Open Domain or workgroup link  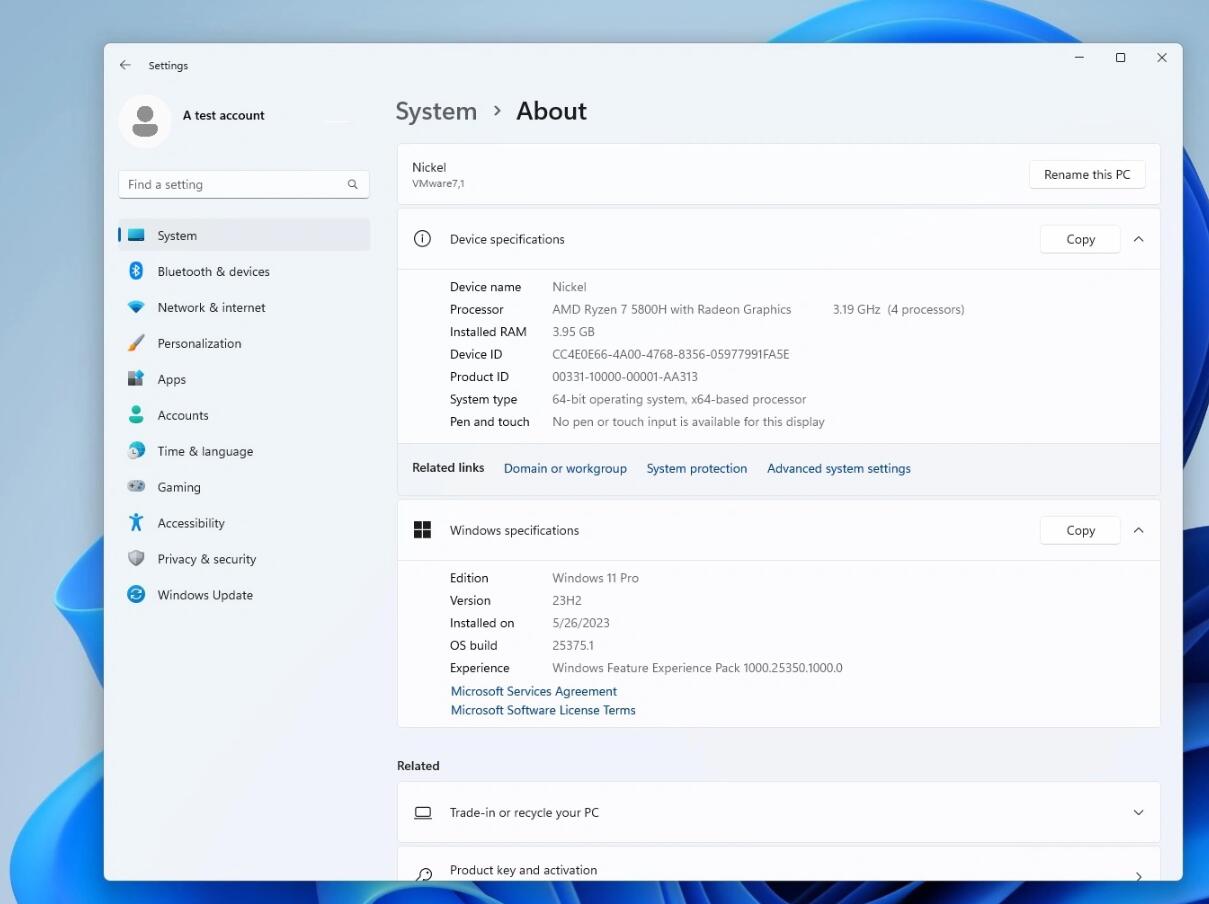click(x=565, y=468)
